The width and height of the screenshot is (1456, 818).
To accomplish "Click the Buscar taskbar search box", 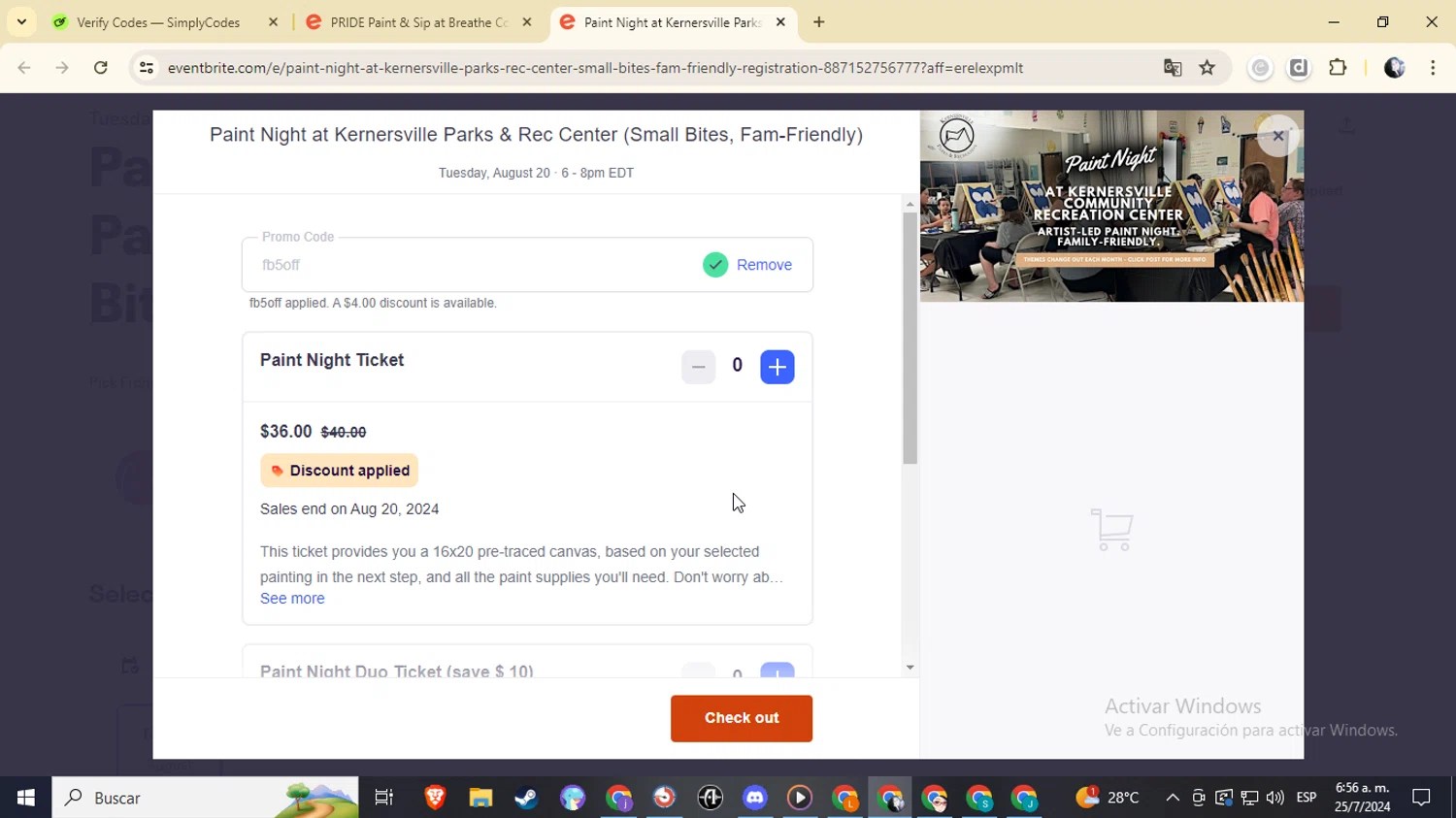I will pyautogui.click(x=205, y=798).
